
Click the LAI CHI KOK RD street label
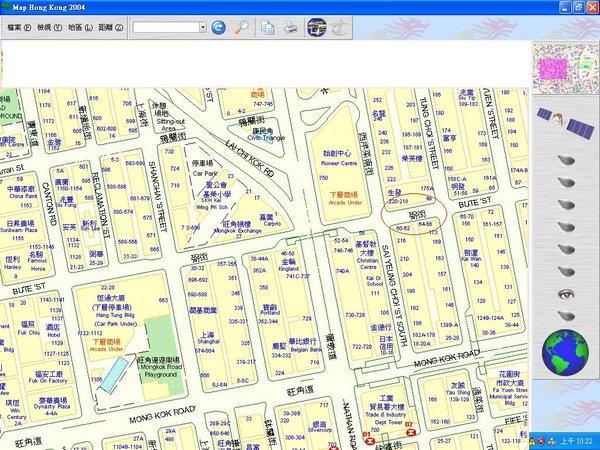249,158
